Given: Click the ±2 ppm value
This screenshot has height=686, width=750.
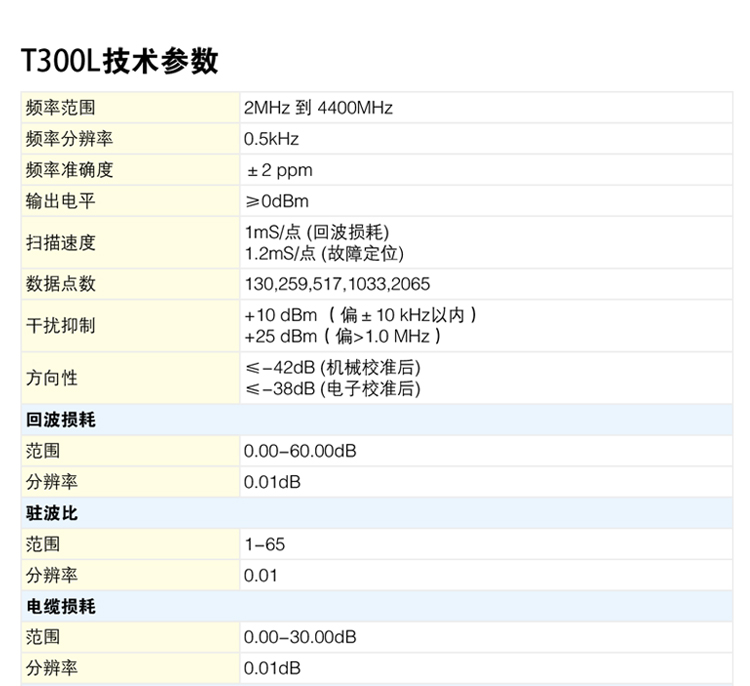Looking at the screenshot, I should (279, 170).
